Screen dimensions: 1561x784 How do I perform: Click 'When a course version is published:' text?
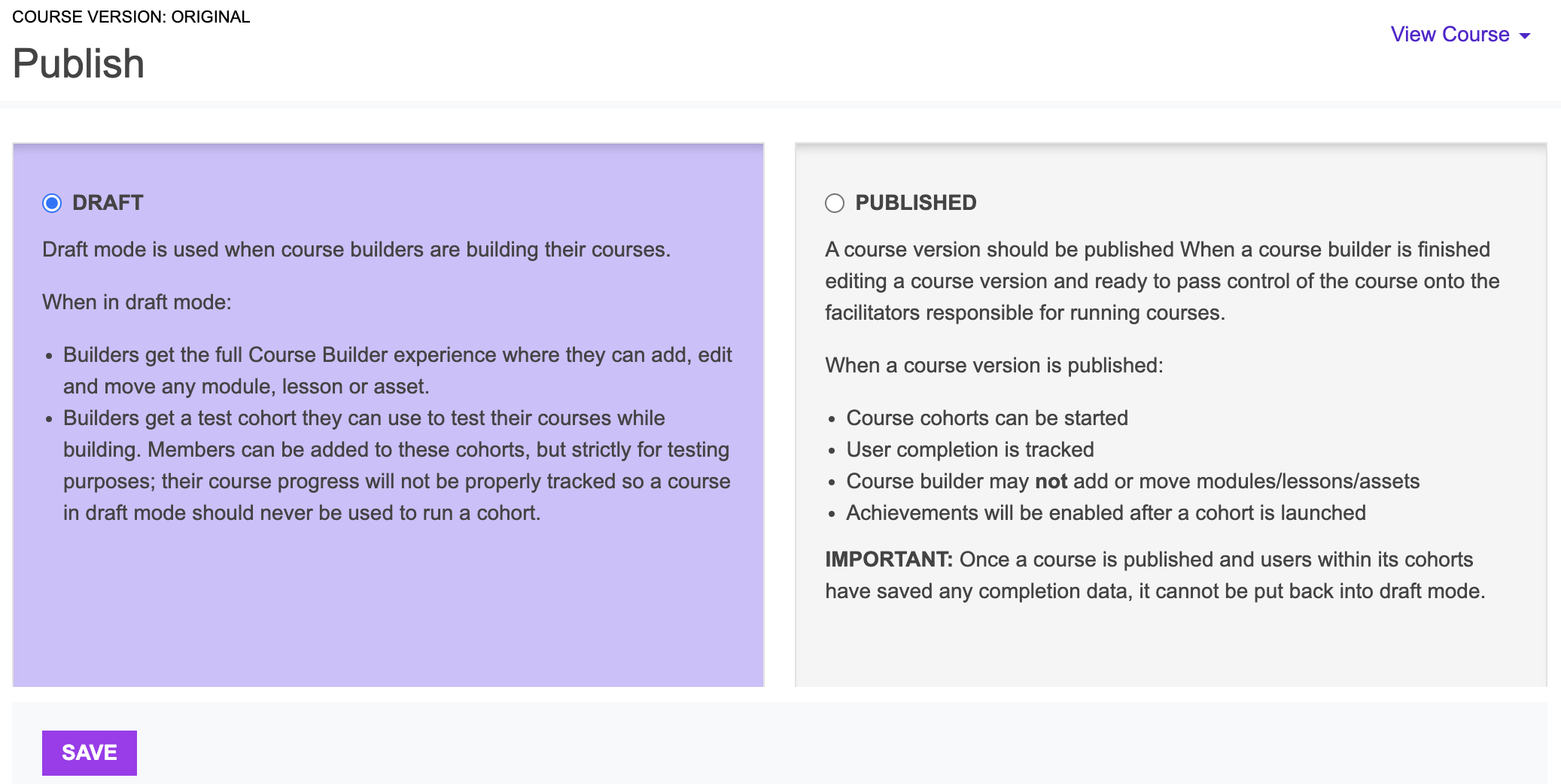pos(994,366)
